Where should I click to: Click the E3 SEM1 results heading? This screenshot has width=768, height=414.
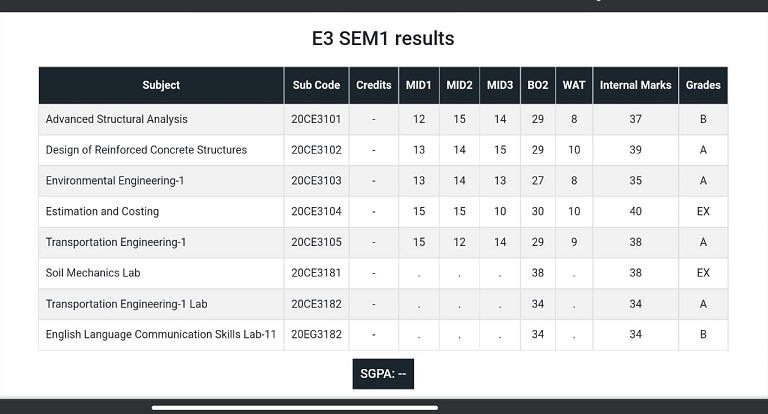383,38
